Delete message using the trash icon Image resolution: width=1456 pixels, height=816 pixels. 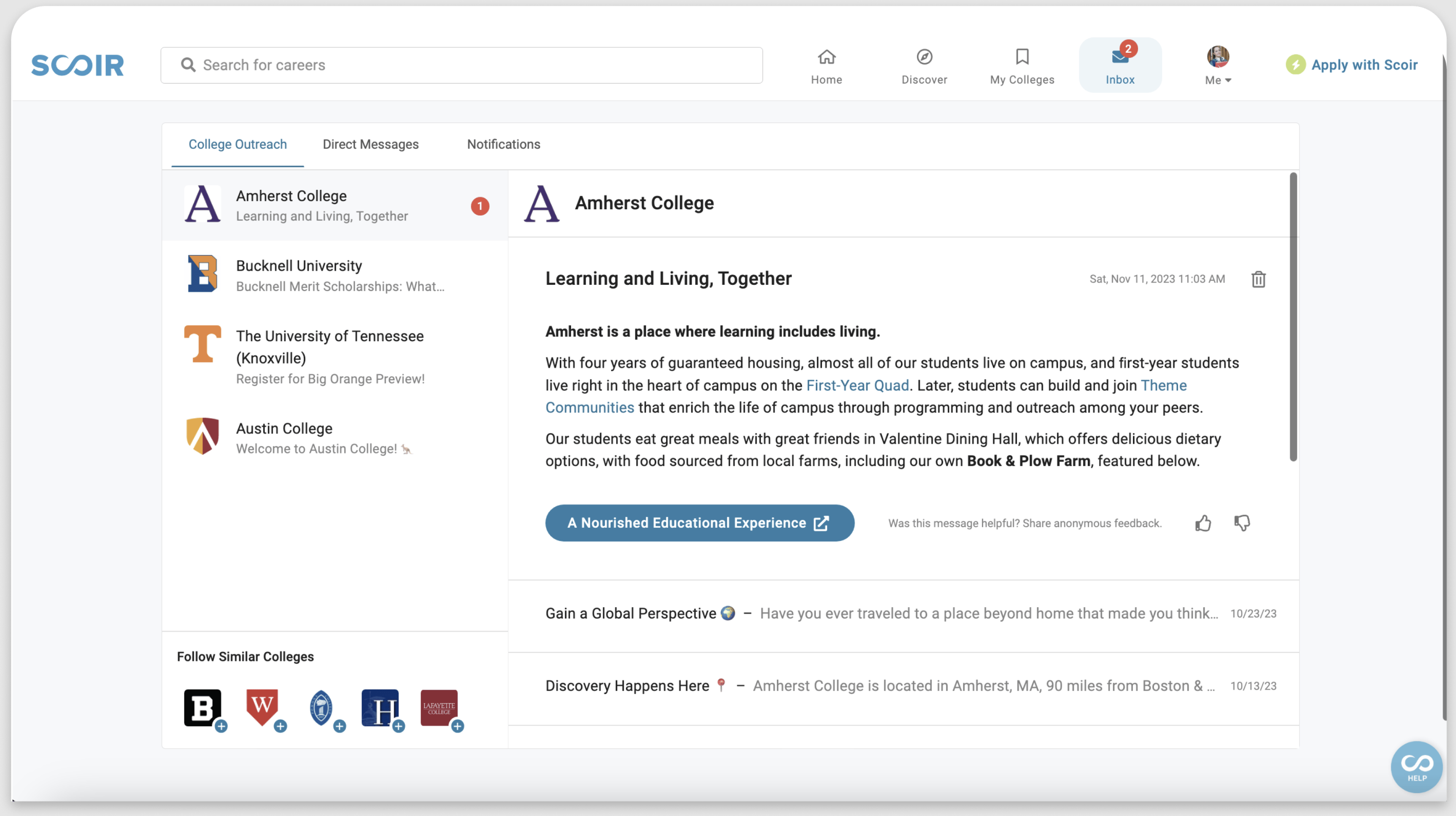[x=1258, y=279]
